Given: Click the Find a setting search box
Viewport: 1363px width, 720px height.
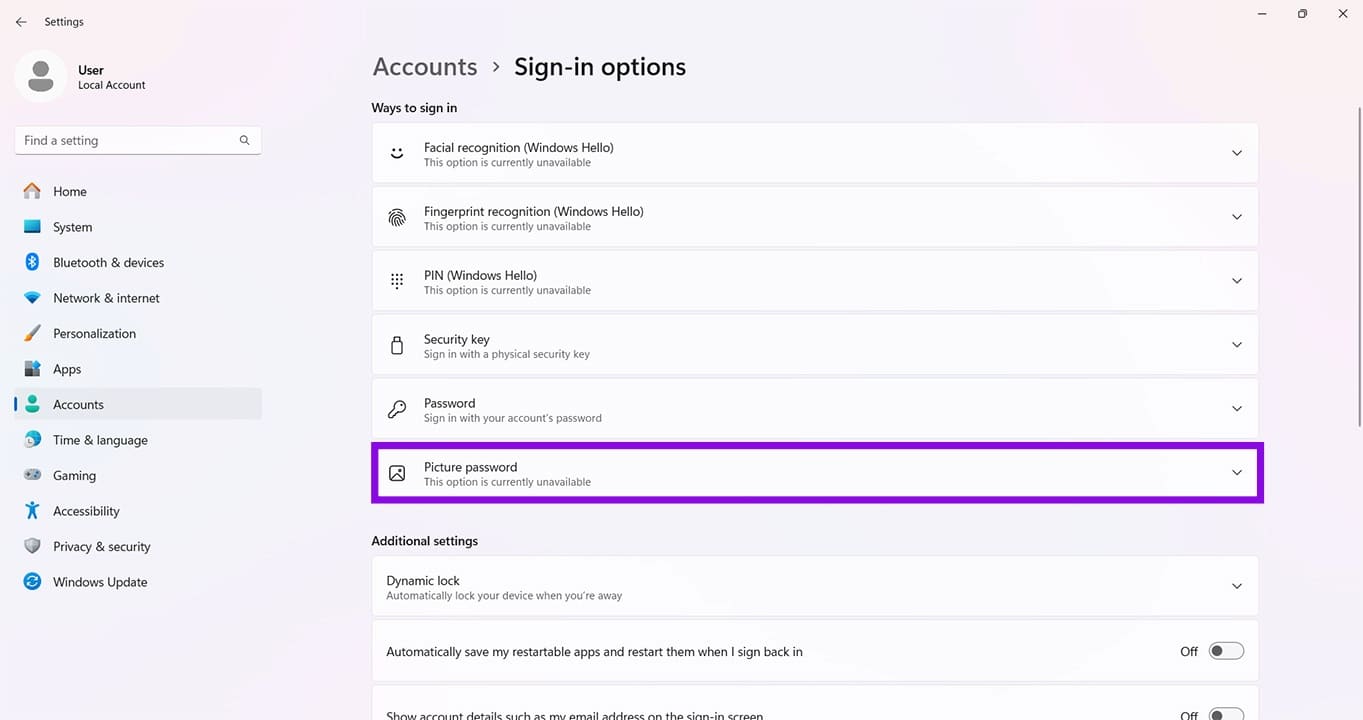Looking at the screenshot, I should coord(138,140).
